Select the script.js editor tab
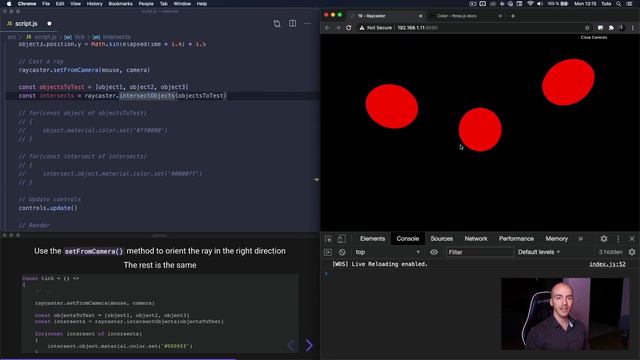Screen dimensions: 640x360 click(x=27, y=24)
